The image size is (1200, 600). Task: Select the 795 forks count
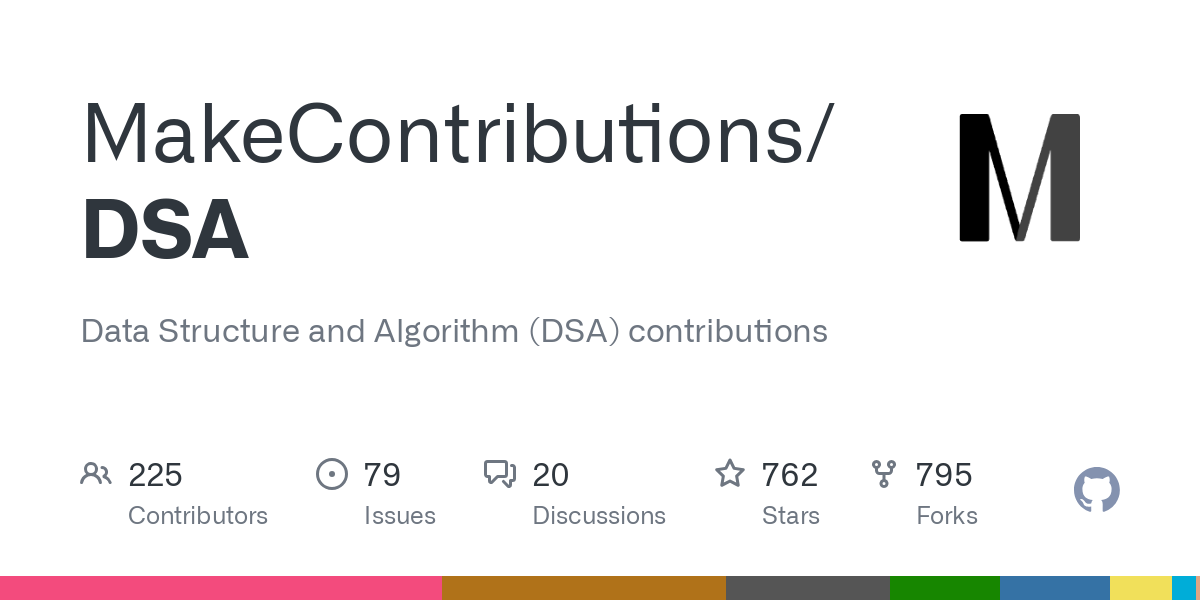click(x=944, y=475)
